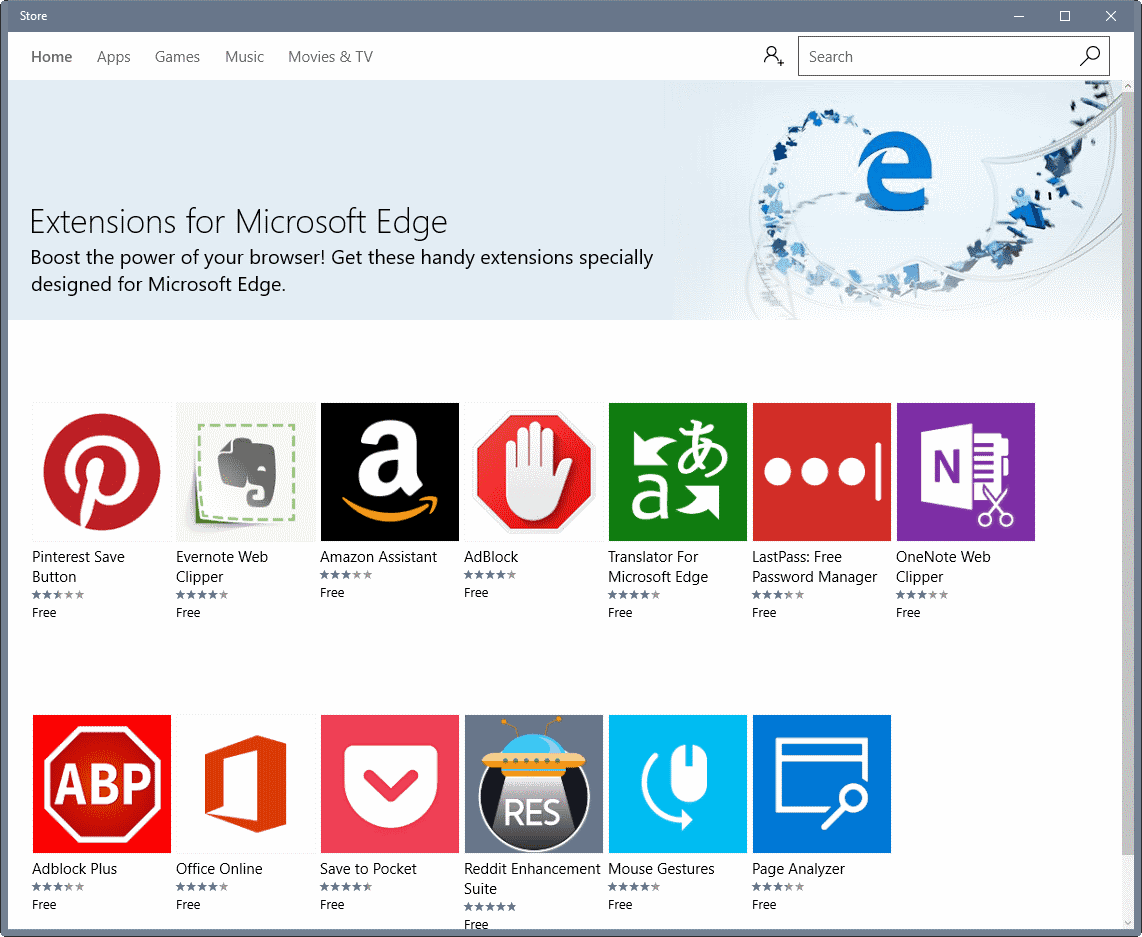Screen dimensions: 1142x937
Task: Open Translator For Microsoft Edge icon
Action: tap(678, 472)
